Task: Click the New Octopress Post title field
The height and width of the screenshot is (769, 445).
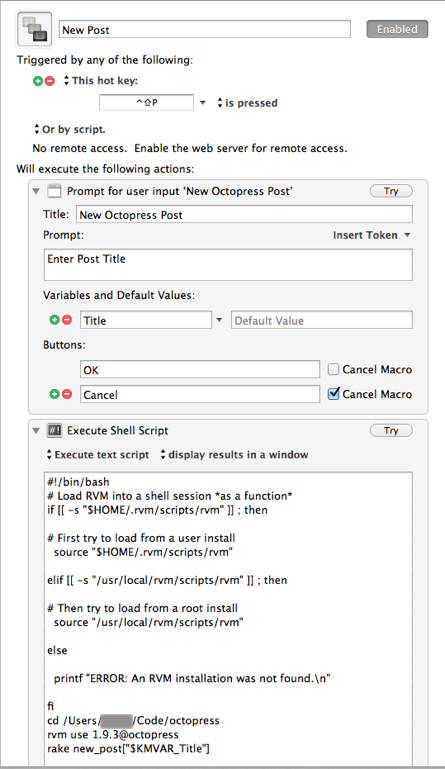Action: pos(244,214)
